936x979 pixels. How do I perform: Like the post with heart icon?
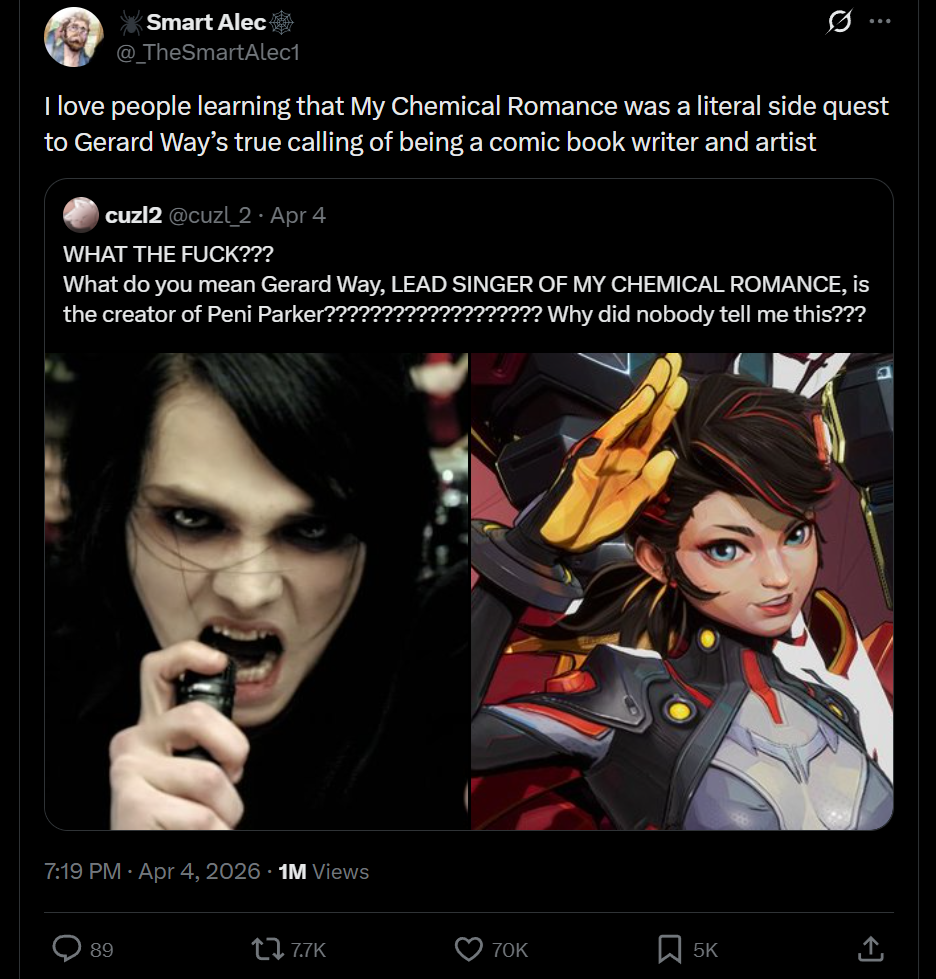pos(468,949)
